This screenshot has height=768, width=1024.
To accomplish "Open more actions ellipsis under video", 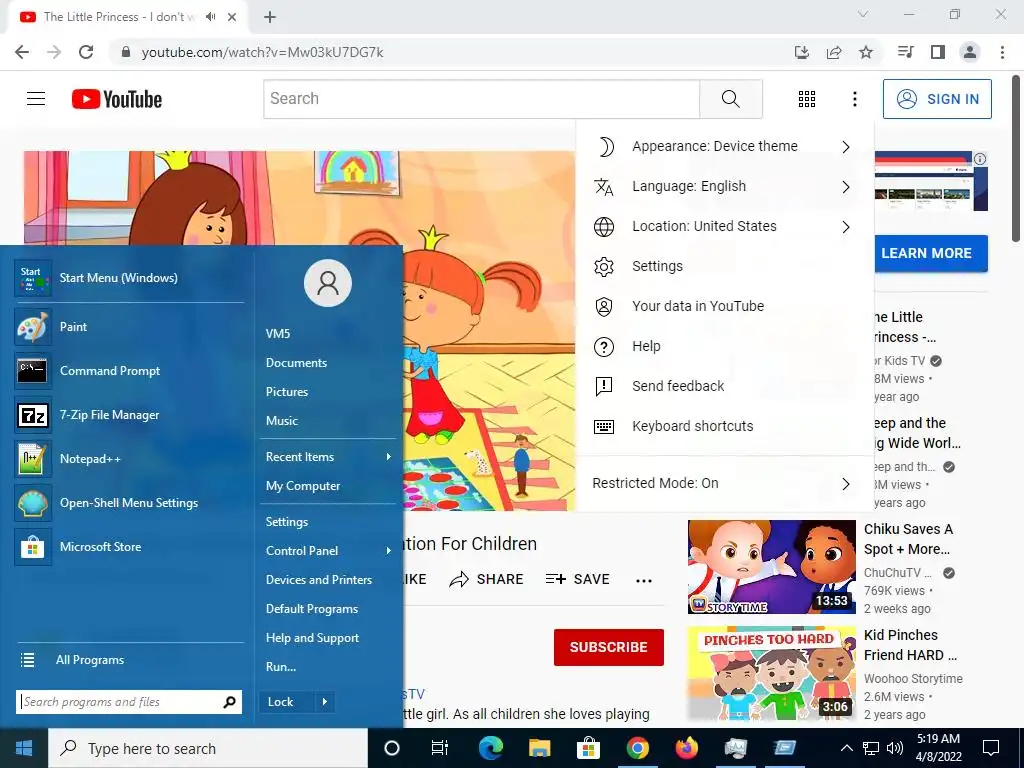I will 644,580.
